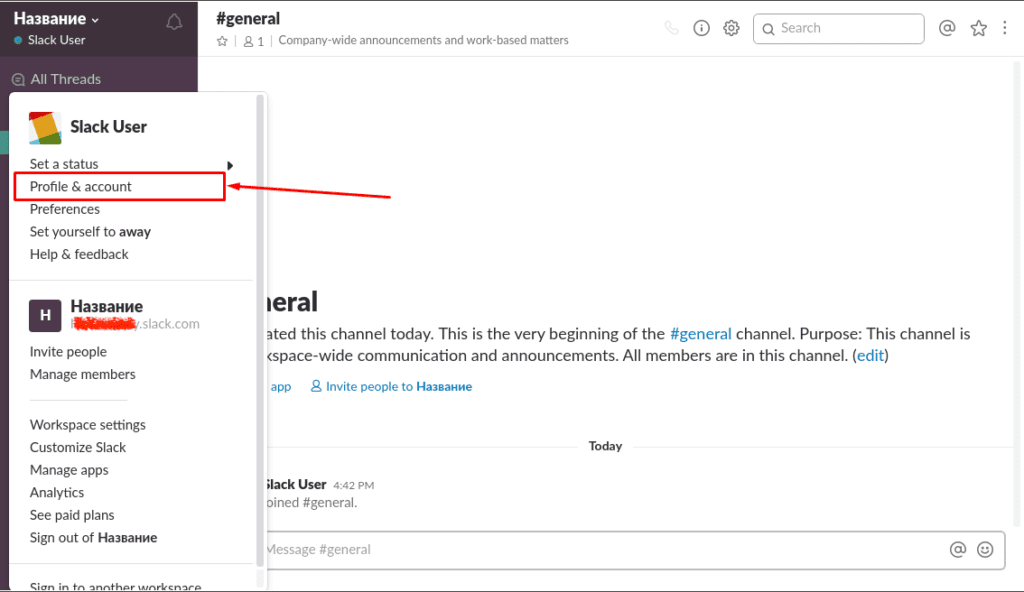Open channel settings gear icon
1024x592 pixels.
click(731, 28)
